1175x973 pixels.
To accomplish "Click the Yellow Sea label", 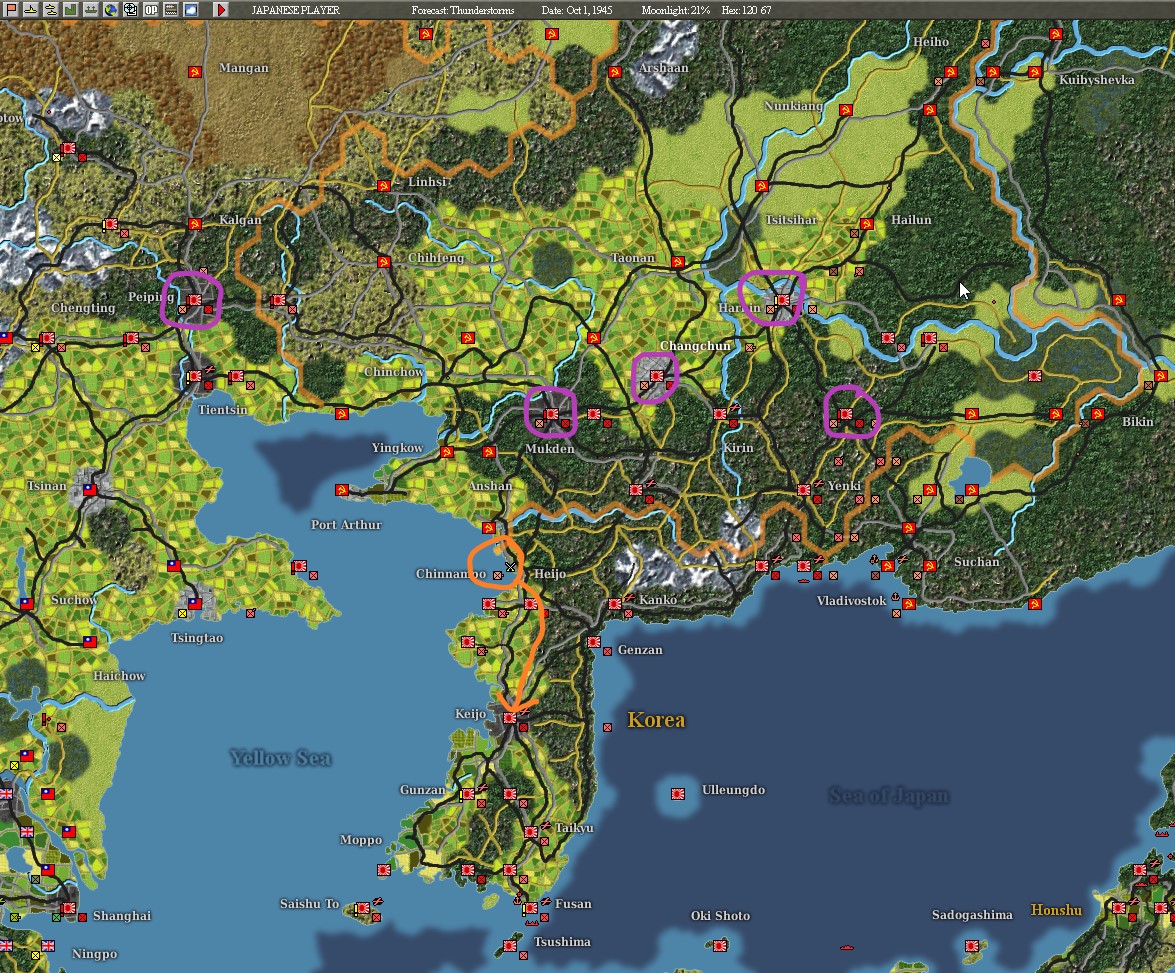I will click(280, 758).
